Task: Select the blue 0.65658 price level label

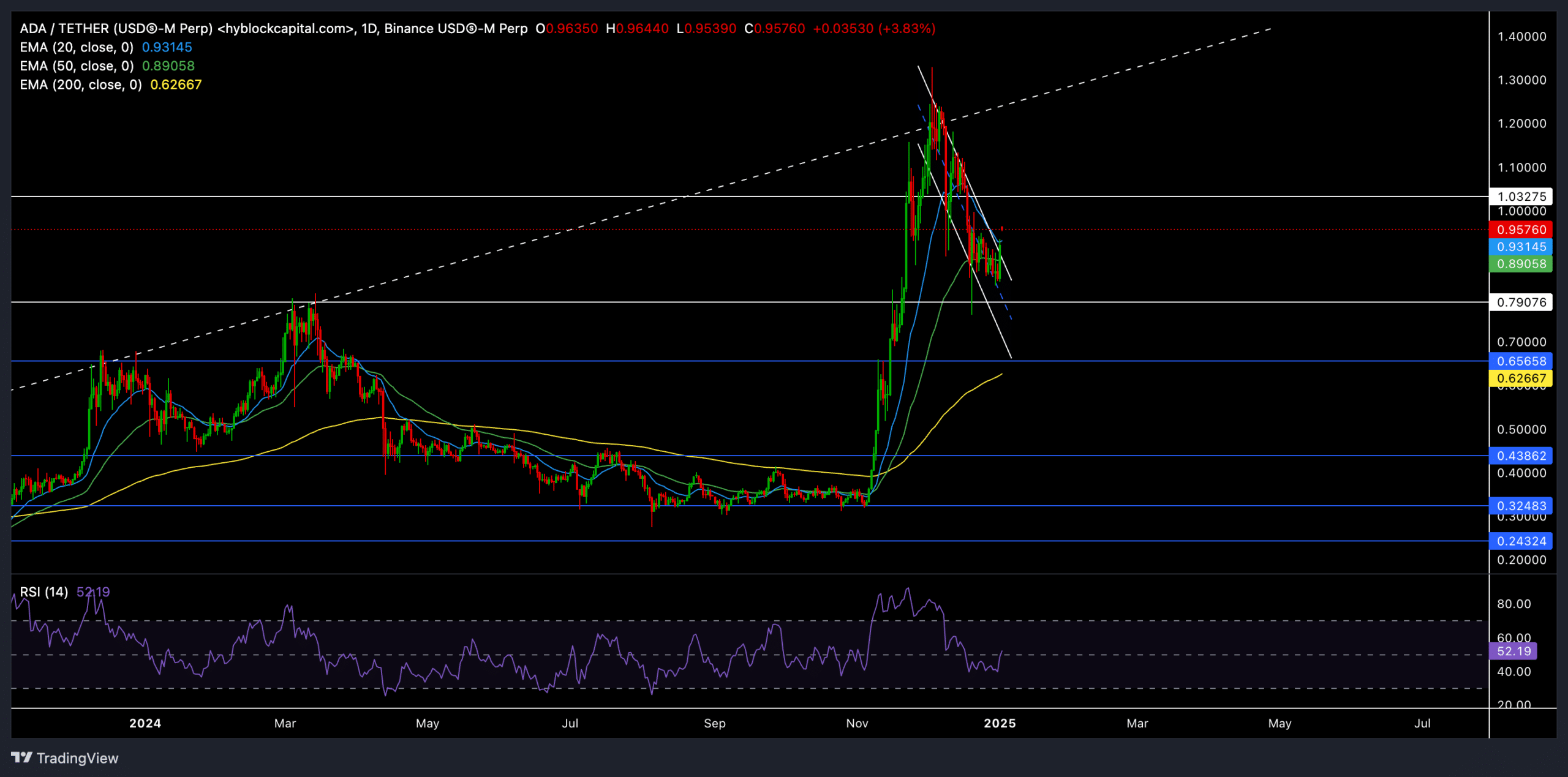Action: click(x=1521, y=361)
